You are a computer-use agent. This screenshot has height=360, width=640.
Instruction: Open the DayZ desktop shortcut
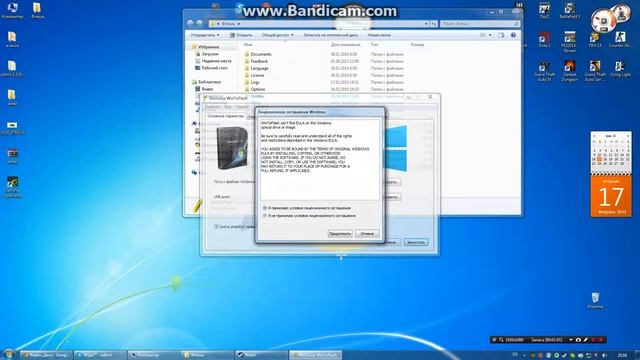(x=544, y=11)
